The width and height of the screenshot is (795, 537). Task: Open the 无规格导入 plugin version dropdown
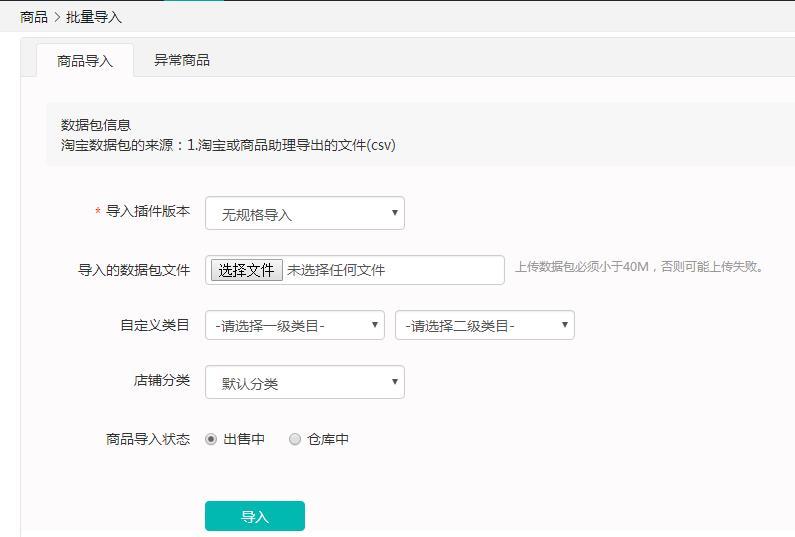click(x=305, y=213)
